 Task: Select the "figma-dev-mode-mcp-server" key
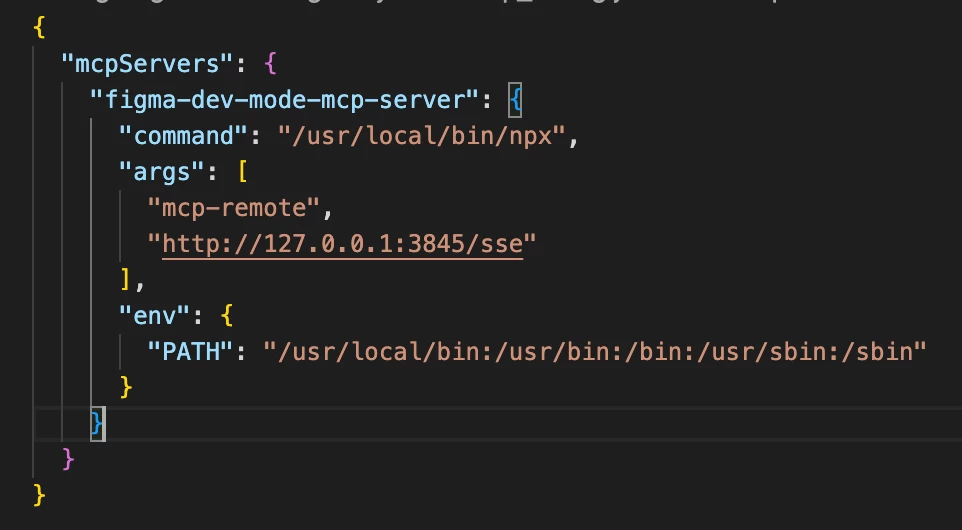point(285,99)
